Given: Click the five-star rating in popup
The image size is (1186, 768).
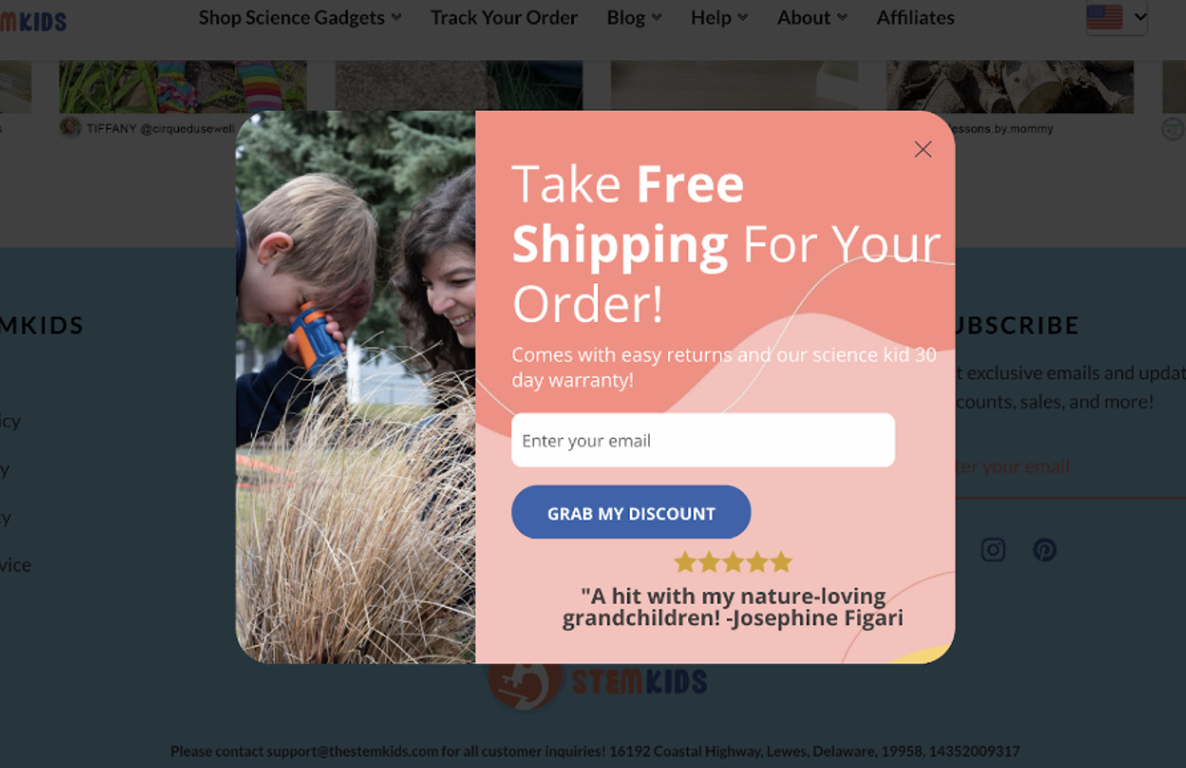Looking at the screenshot, I should tap(732, 562).
